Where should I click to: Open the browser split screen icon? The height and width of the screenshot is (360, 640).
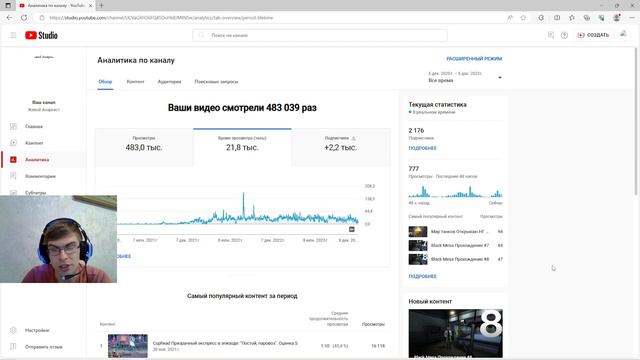click(x=557, y=18)
